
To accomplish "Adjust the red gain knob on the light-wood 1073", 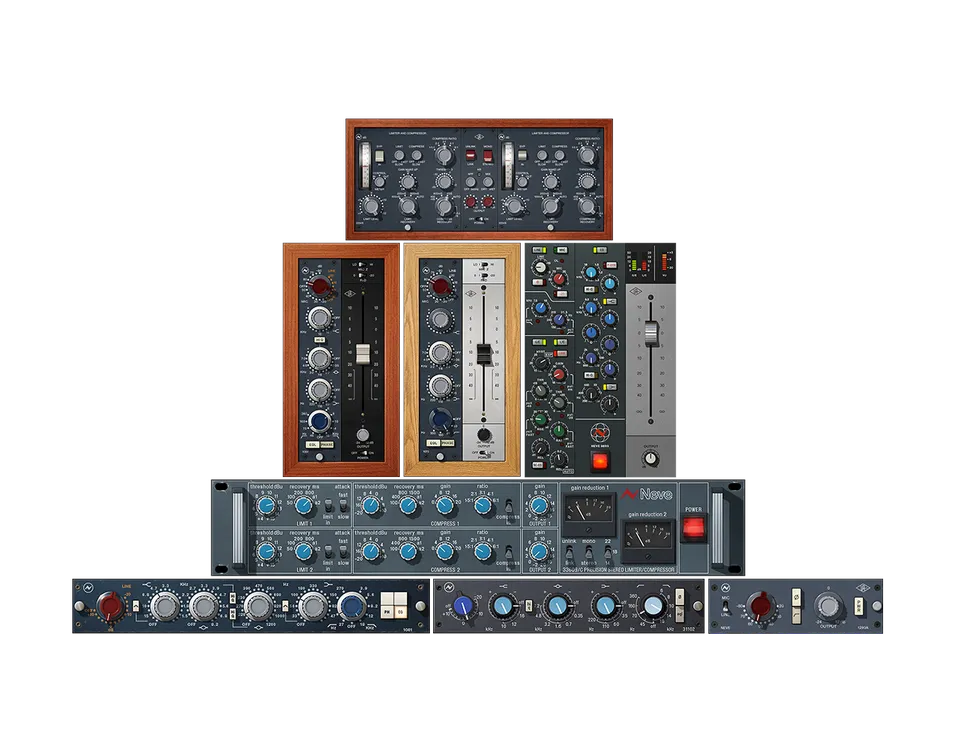I will pos(440,285).
